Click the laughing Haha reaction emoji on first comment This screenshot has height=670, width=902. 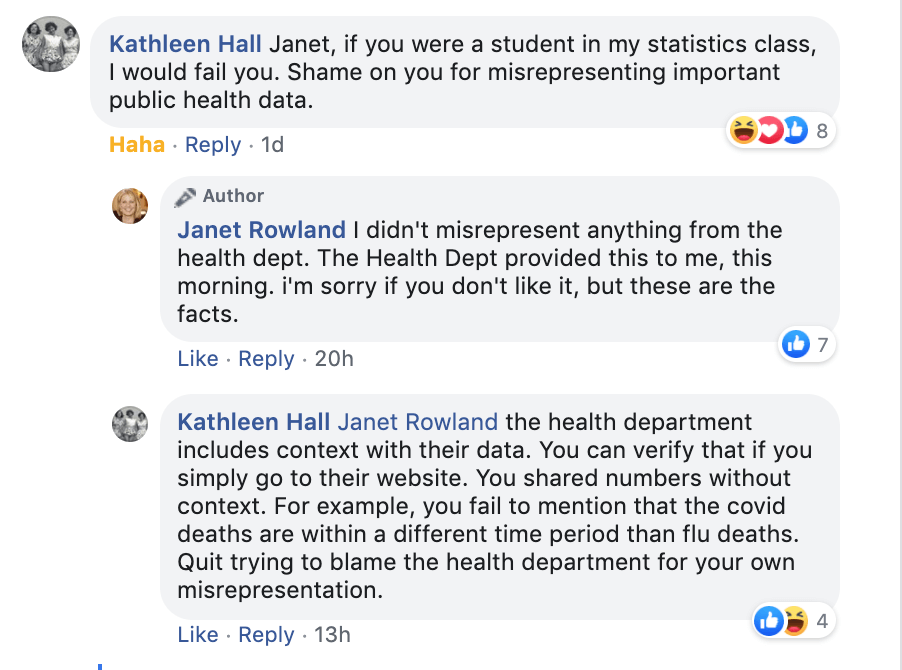[743, 130]
